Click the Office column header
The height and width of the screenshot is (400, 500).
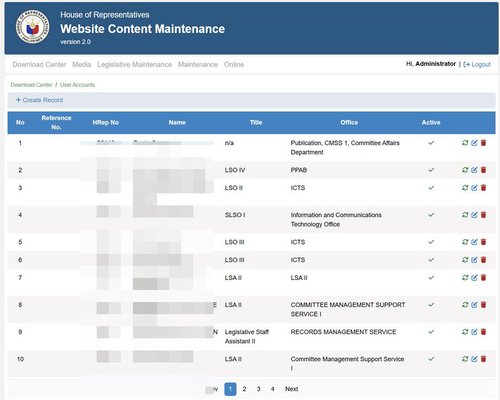[x=349, y=123]
